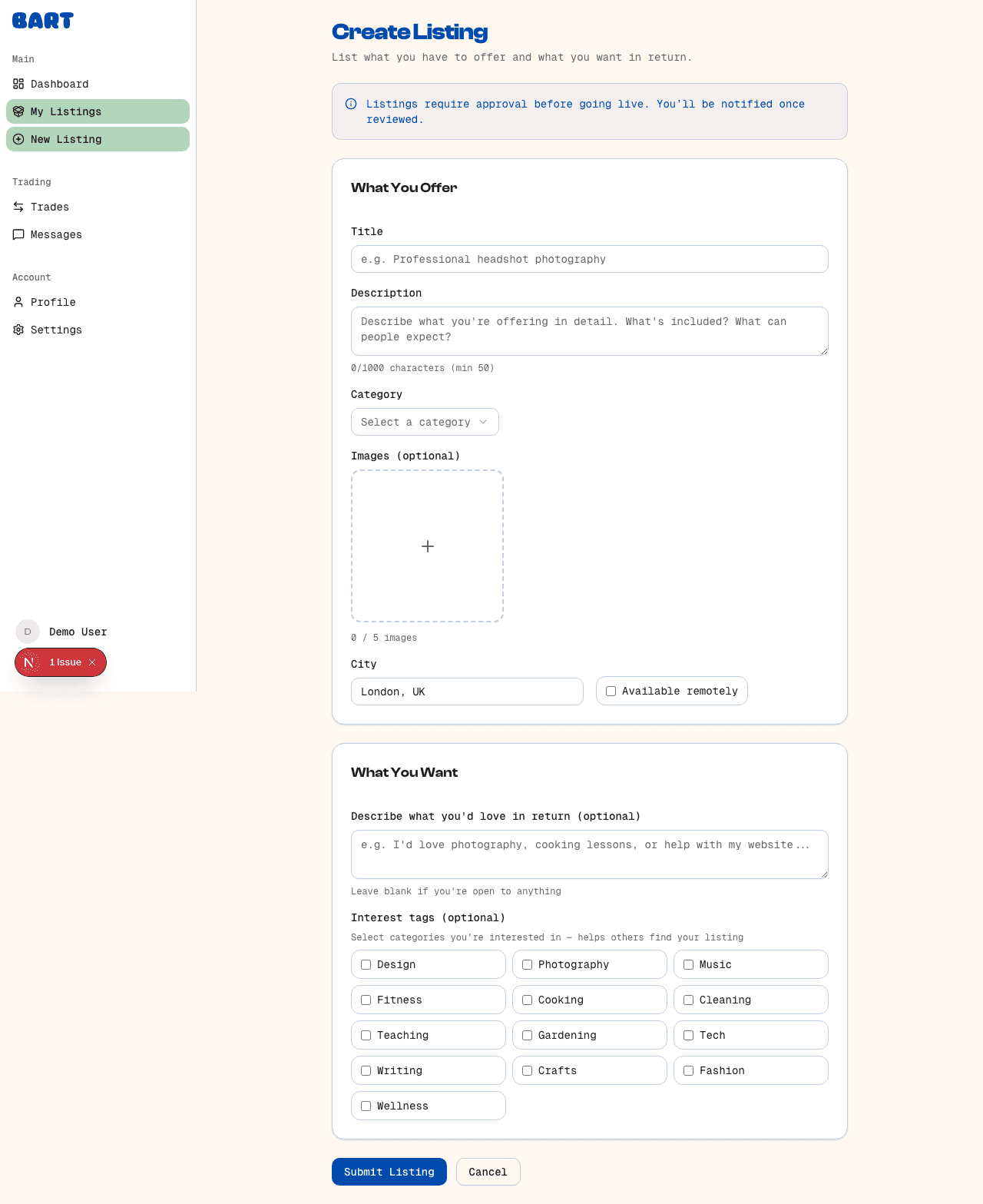Viewport: 983px width, 1204px height.
Task: Open Messages with the chat icon
Action: 18,234
